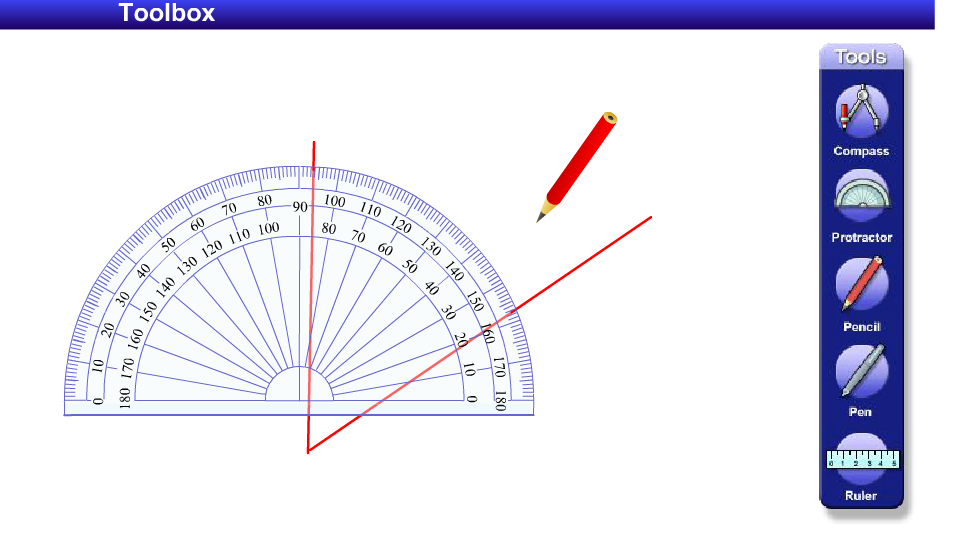Select the Compass tool icon

tap(862, 111)
